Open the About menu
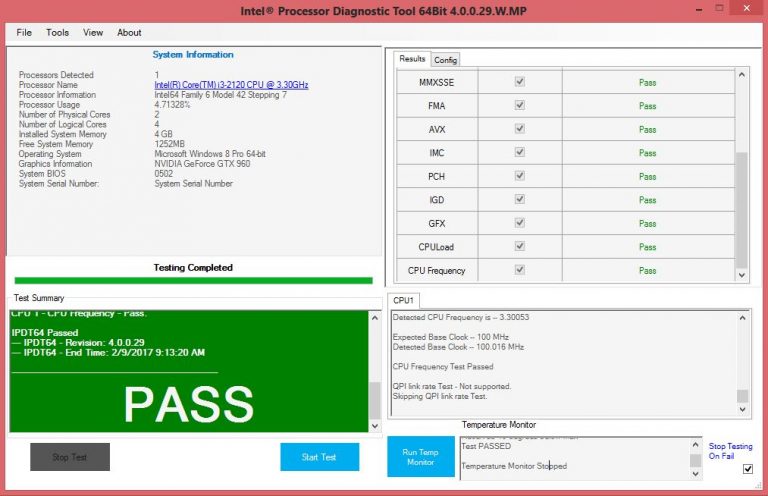Image resolution: width=768 pixels, height=496 pixels. pyautogui.click(x=129, y=32)
